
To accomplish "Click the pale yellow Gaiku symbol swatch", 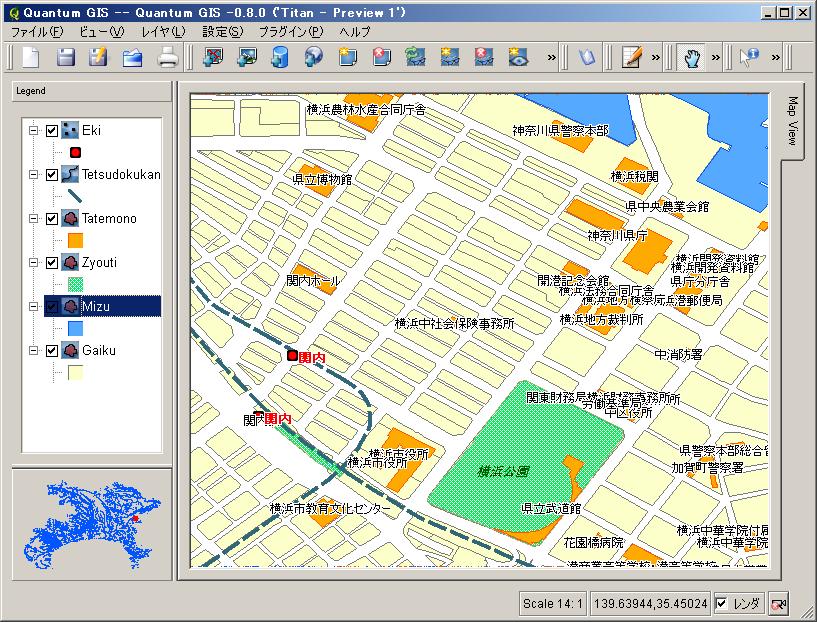I will click(76, 372).
